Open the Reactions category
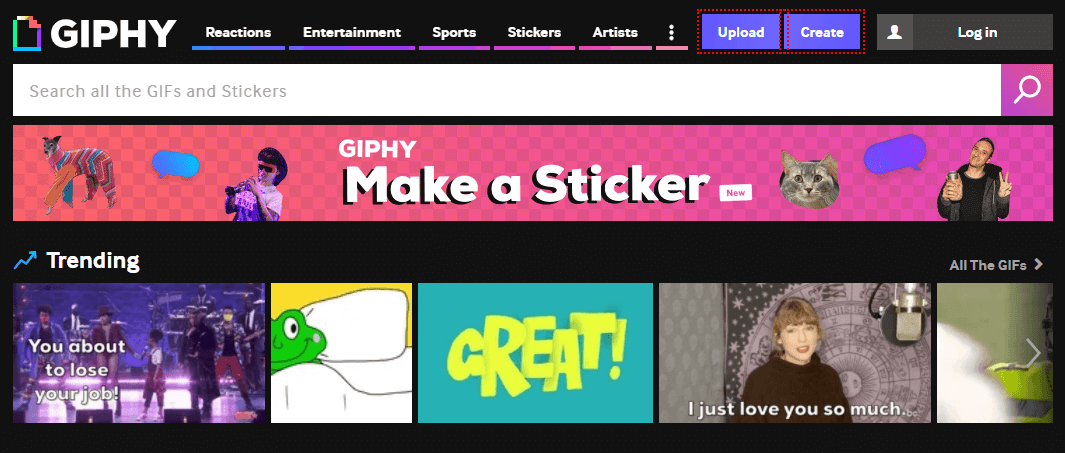This screenshot has width=1065, height=453. [238, 33]
